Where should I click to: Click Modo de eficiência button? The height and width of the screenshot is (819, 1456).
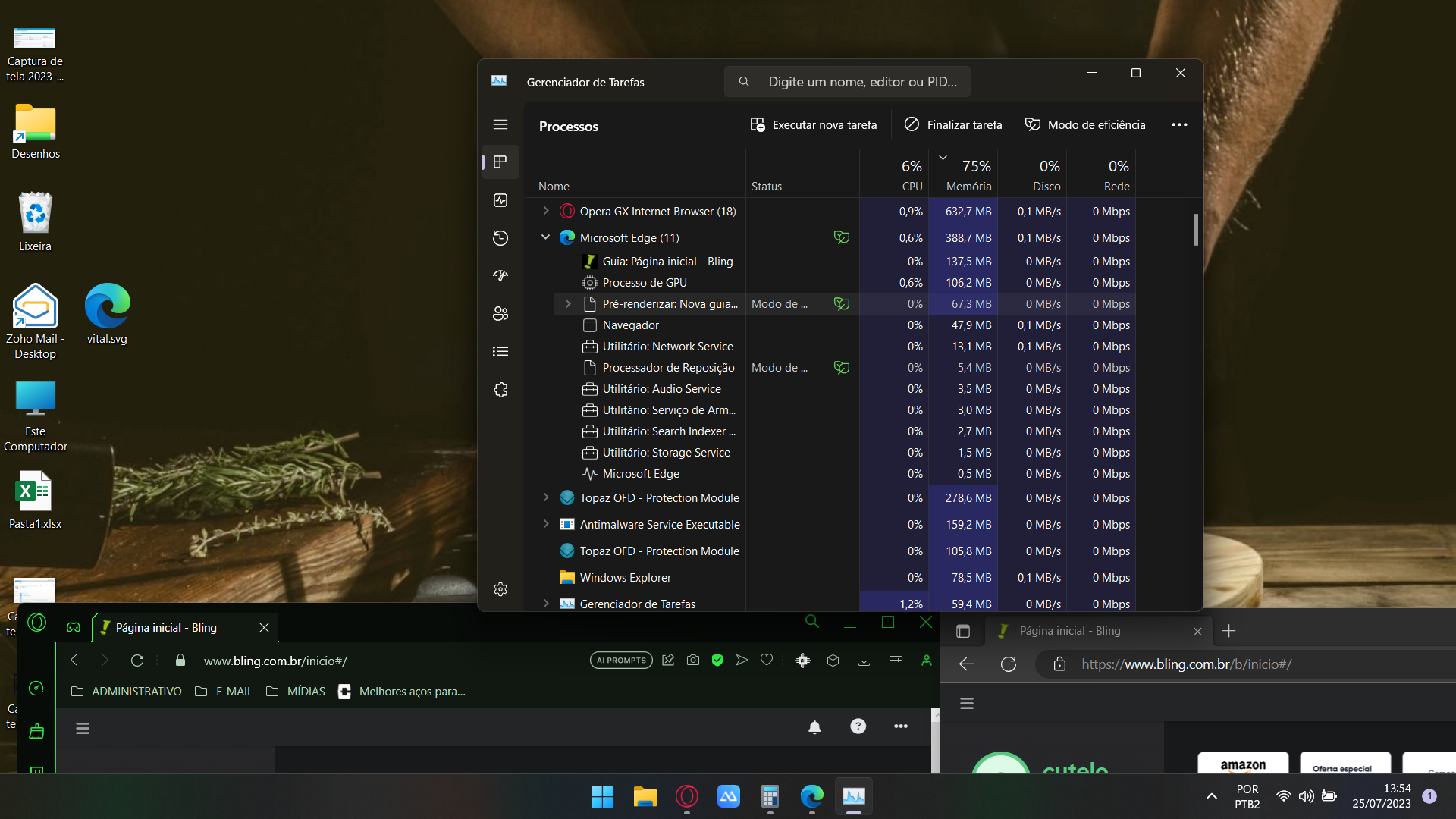1085,125
